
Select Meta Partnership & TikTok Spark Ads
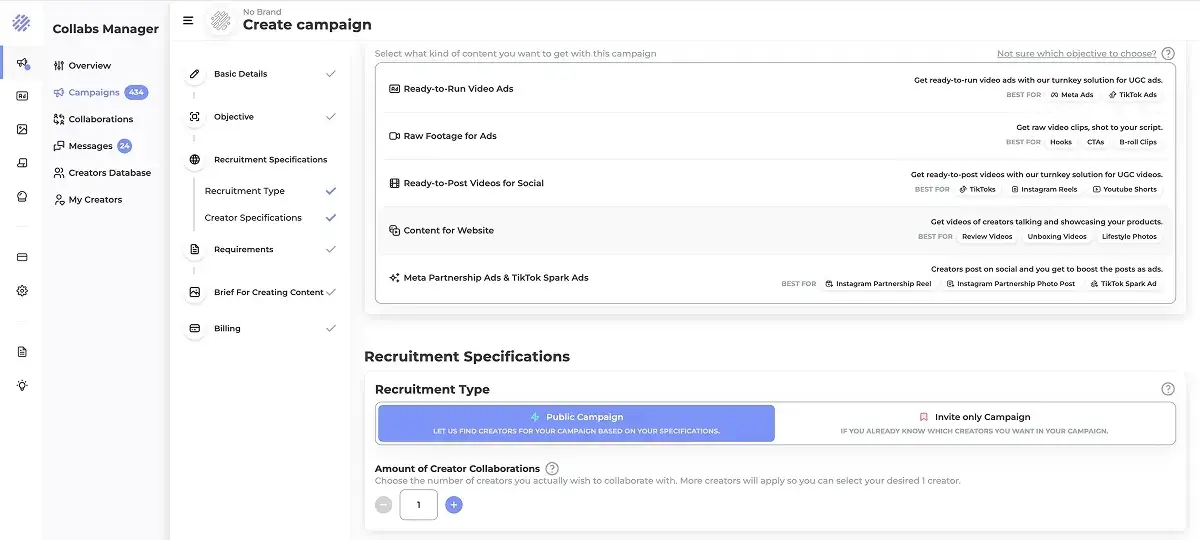[x=775, y=278]
